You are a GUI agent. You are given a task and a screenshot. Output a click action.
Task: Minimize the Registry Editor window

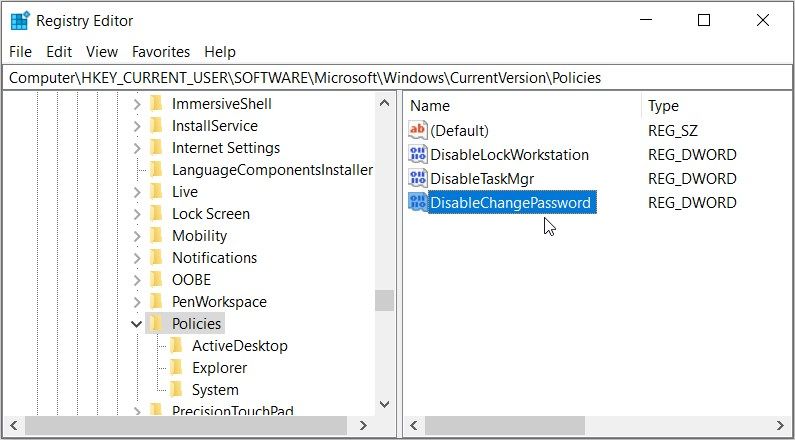pos(645,20)
